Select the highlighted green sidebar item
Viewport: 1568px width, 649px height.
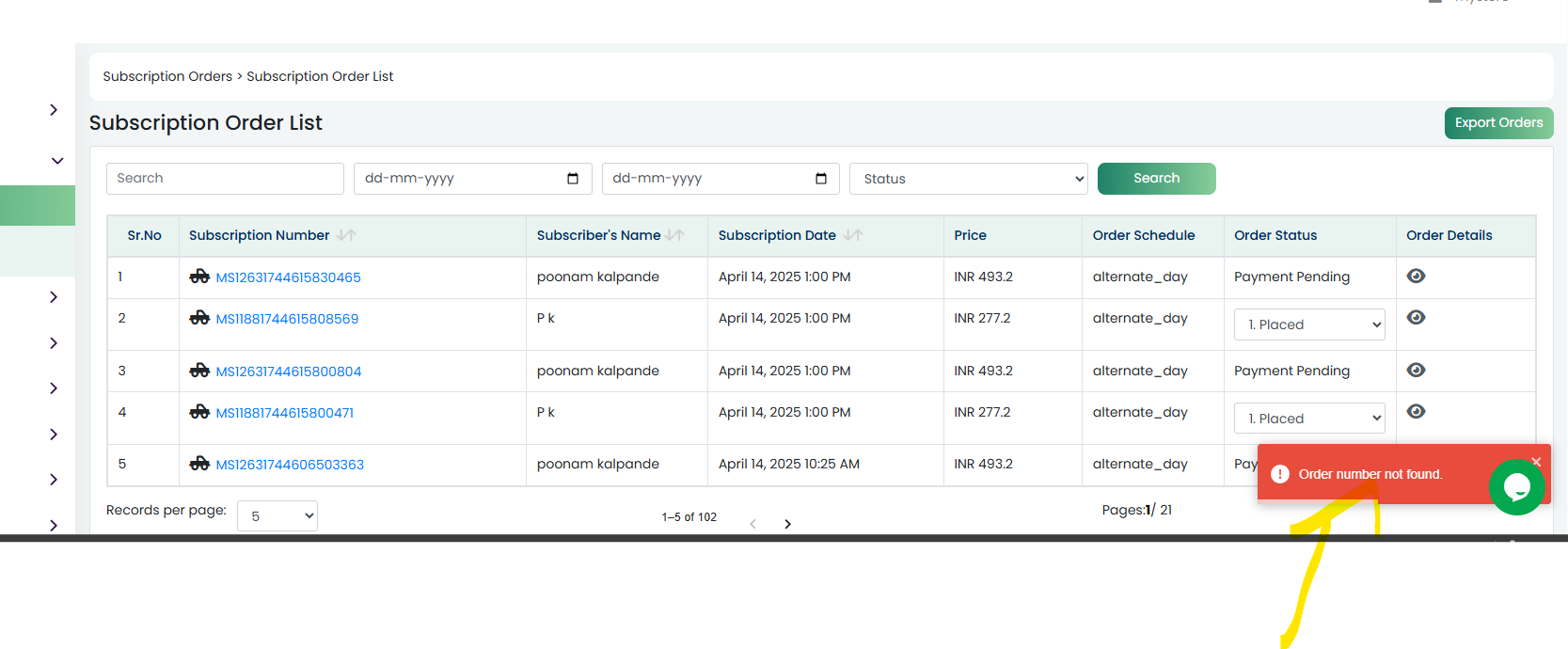[x=38, y=205]
